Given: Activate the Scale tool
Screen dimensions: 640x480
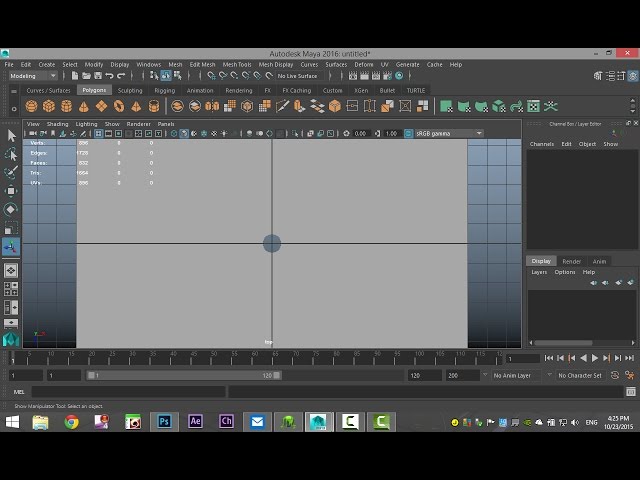Looking at the screenshot, I should (11, 228).
